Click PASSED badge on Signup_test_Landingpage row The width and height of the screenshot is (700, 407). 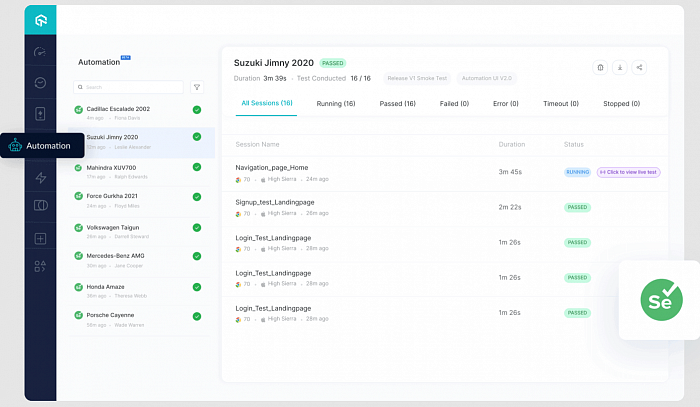coord(577,208)
